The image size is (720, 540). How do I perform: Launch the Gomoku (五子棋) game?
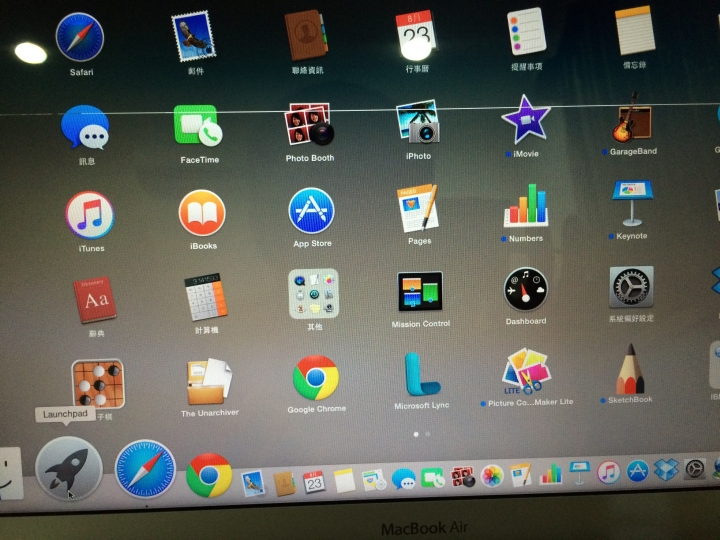[x=98, y=384]
